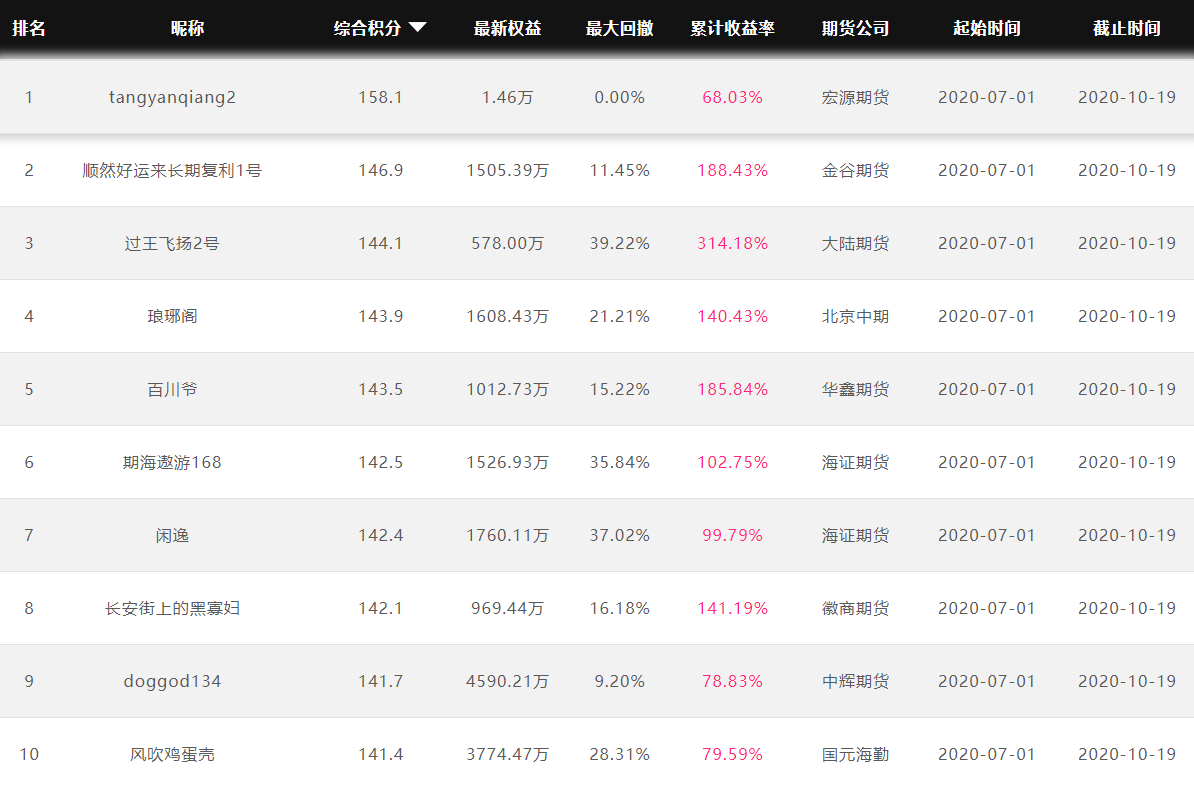Select score value 158.1
This screenshot has width=1194, height=786.
(x=381, y=97)
